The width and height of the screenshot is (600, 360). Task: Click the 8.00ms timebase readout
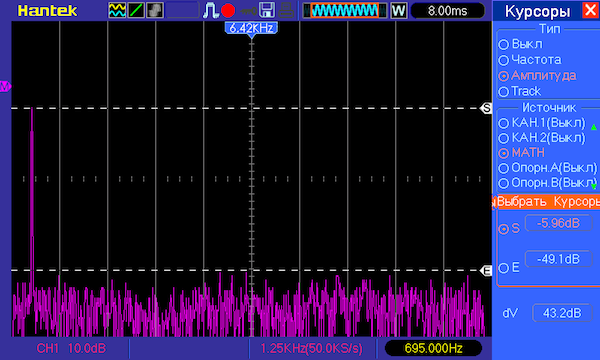pyautogui.click(x=447, y=11)
